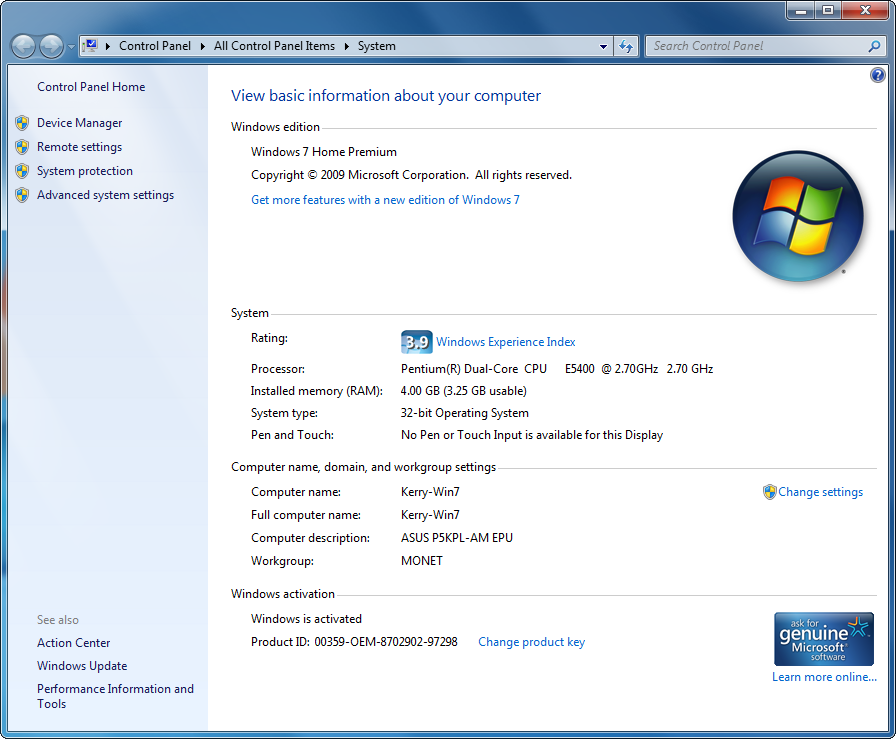Open Windows Update under See also
This screenshot has width=896, height=739.
point(82,666)
